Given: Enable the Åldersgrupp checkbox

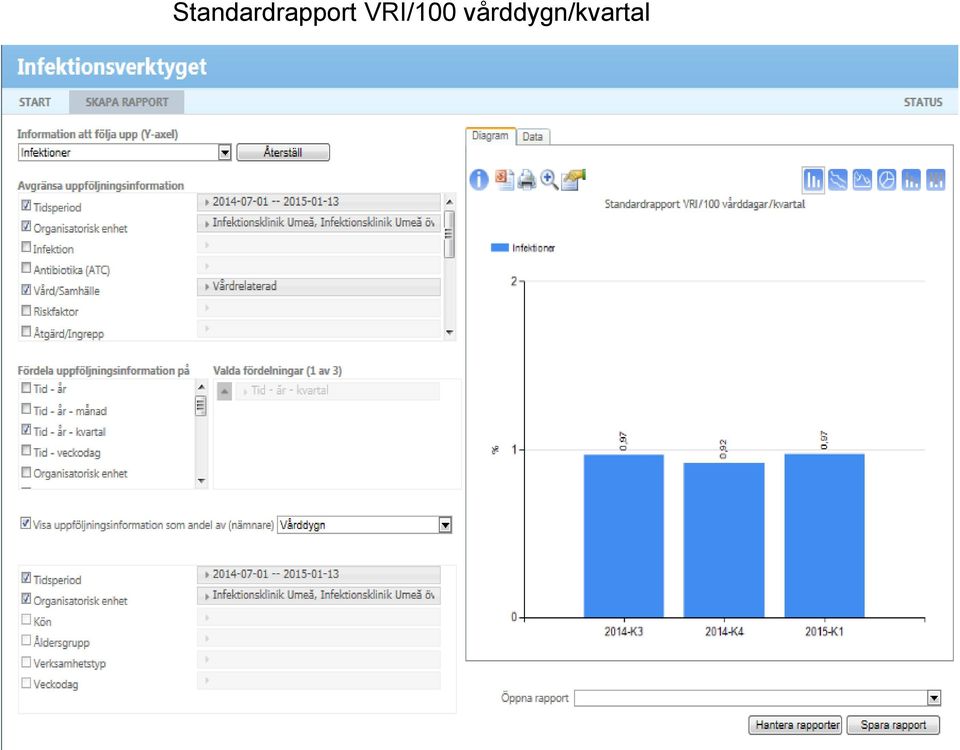Looking at the screenshot, I should pyautogui.click(x=26, y=640).
